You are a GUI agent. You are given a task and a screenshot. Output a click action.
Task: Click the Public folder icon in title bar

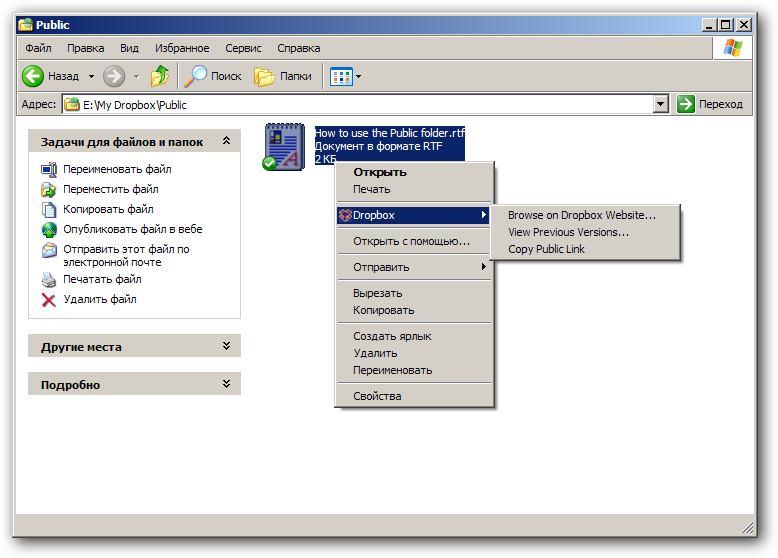click(x=25, y=25)
